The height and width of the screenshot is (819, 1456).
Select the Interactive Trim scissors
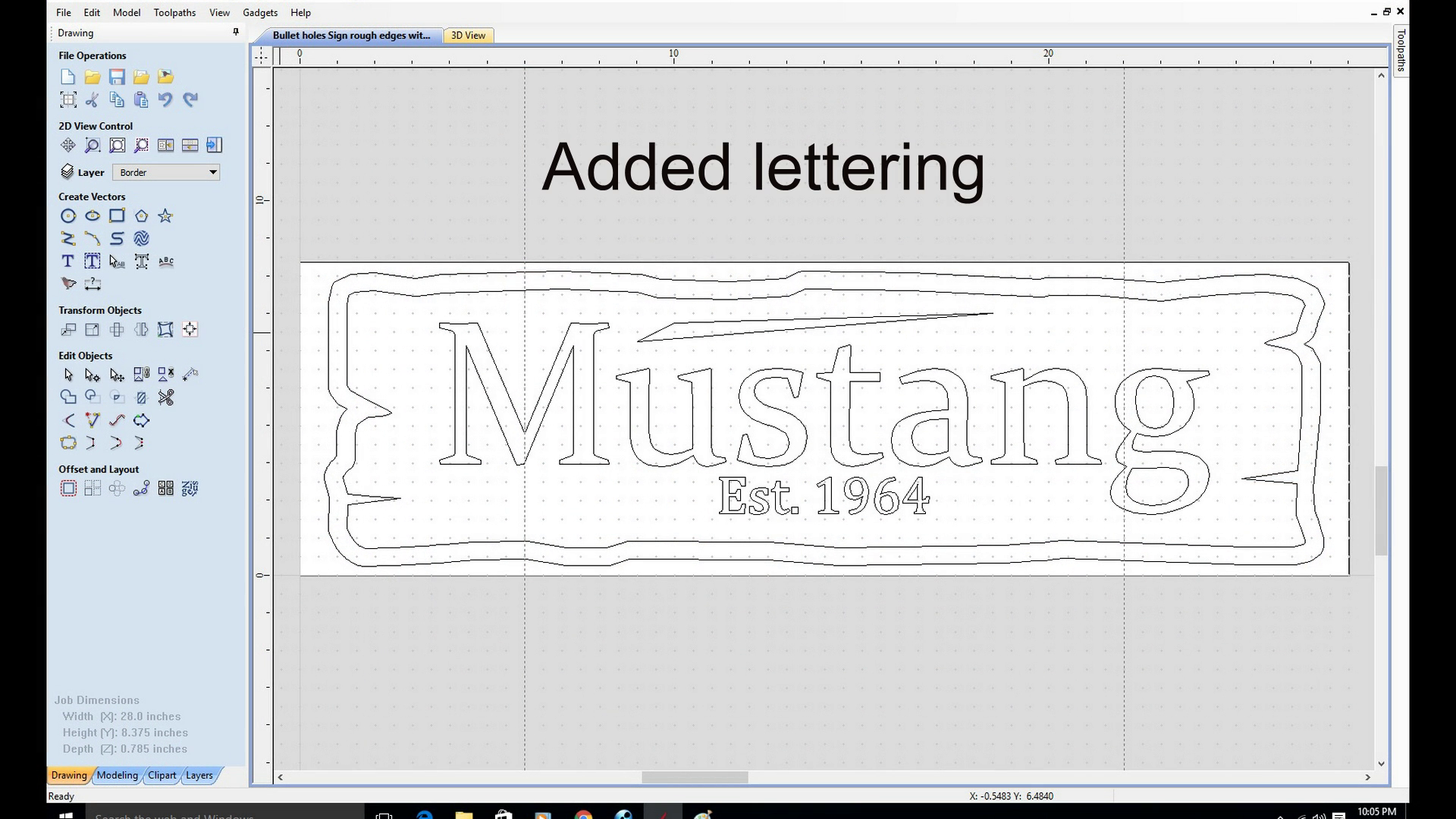point(165,397)
